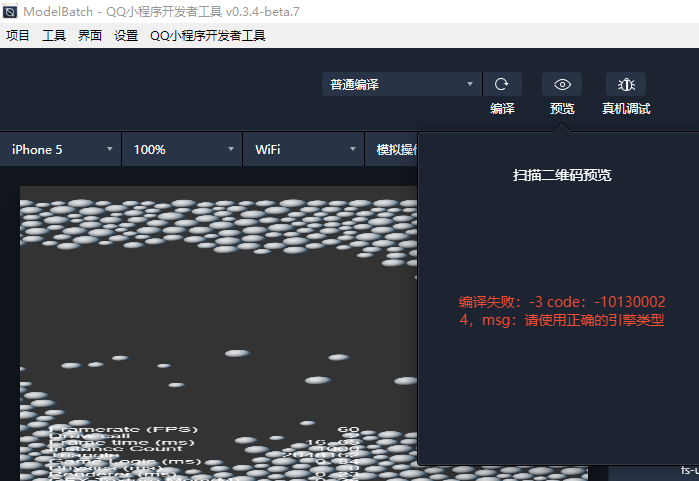The image size is (699, 481).
Task: Open the WiFi network dropdown
Action: pyautogui.click(x=304, y=149)
